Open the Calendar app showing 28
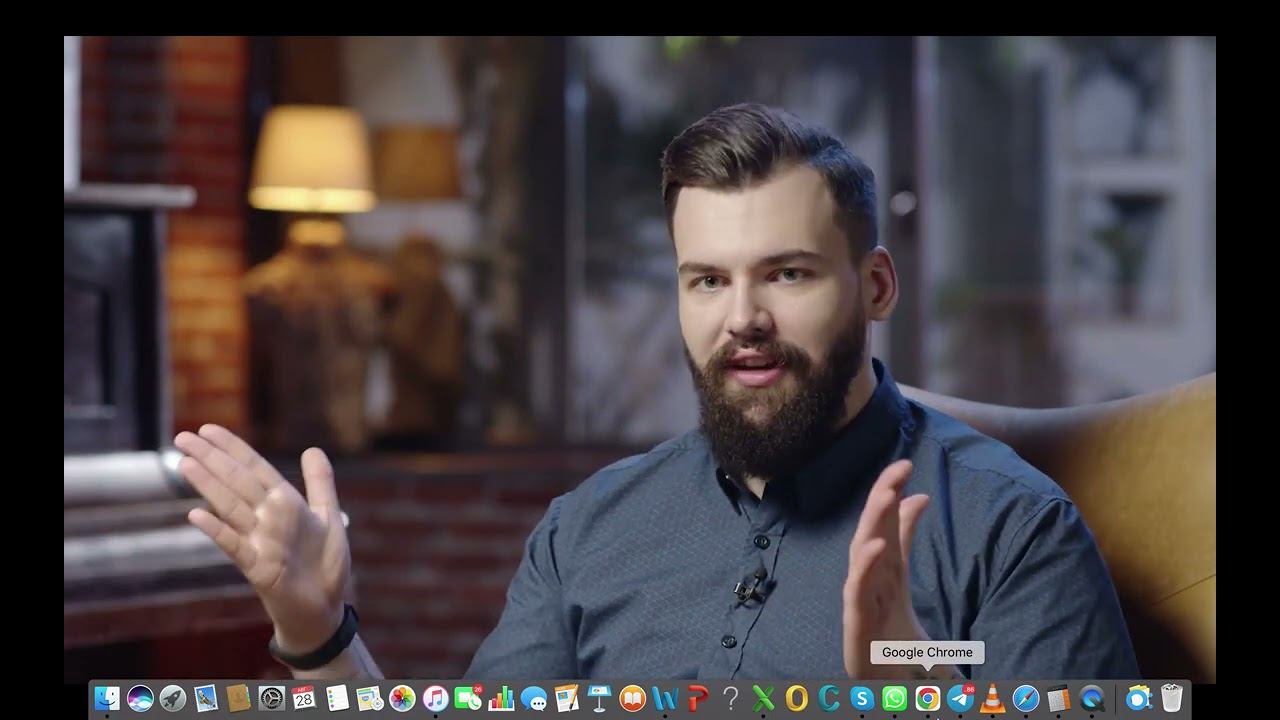This screenshot has height=720, width=1280. point(304,698)
